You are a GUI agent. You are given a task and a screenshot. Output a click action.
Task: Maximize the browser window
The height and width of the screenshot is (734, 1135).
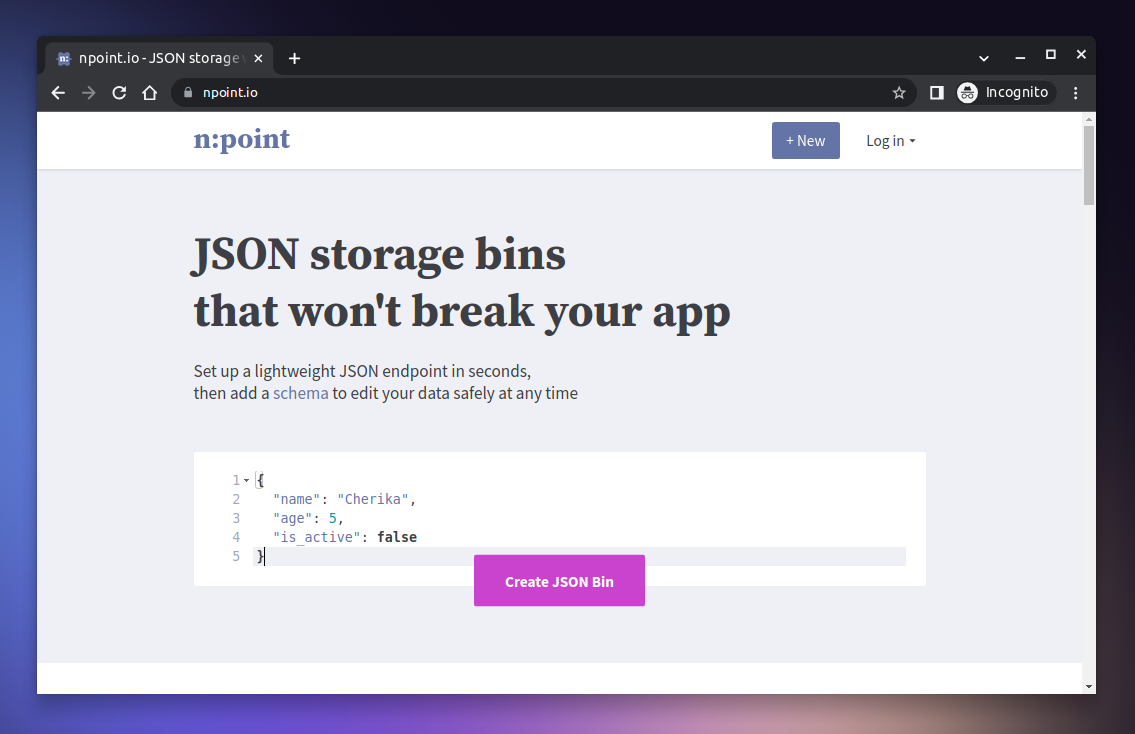click(x=1050, y=54)
